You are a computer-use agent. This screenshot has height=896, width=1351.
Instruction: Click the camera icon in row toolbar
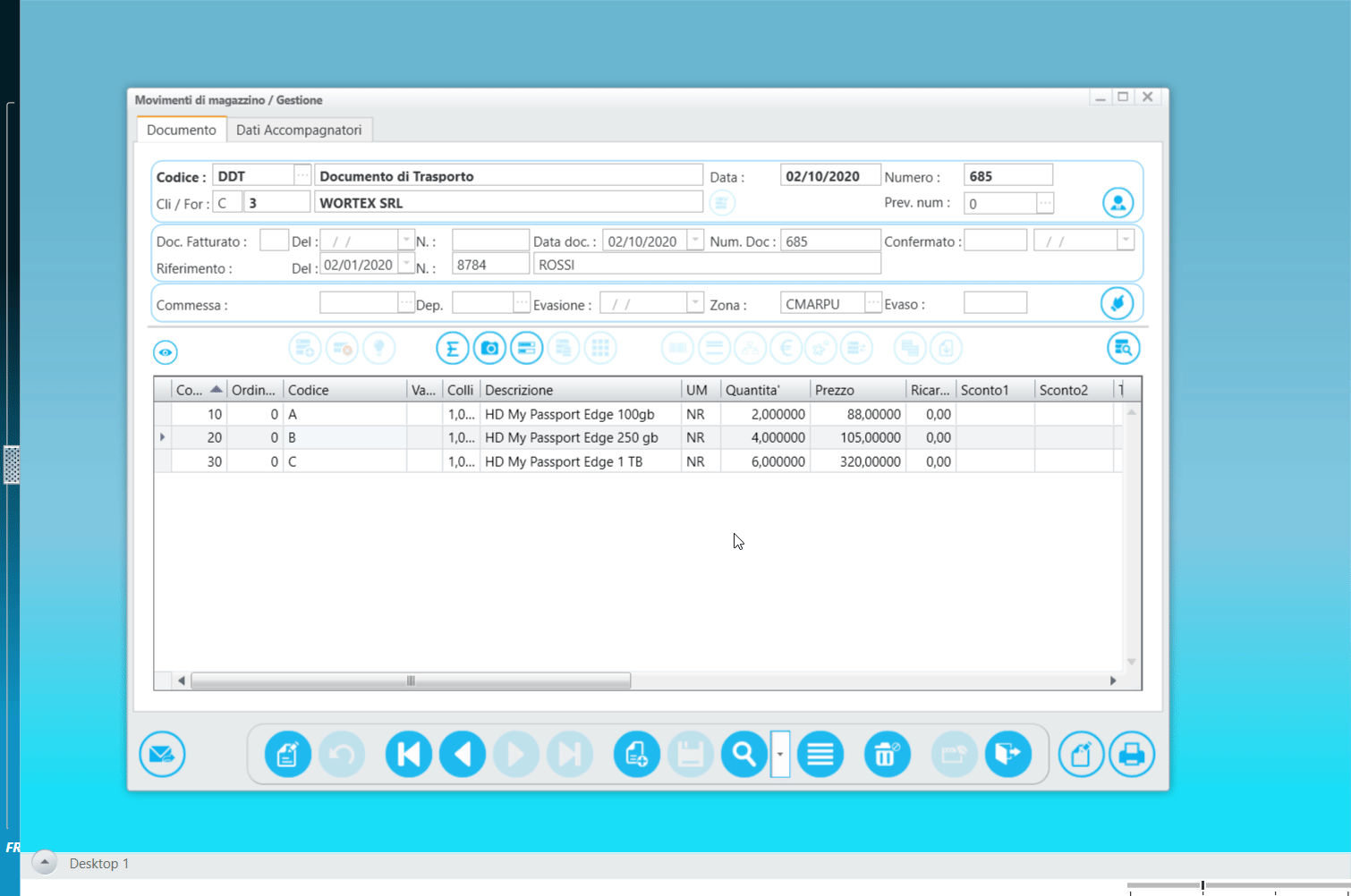pyautogui.click(x=489, y=349)
